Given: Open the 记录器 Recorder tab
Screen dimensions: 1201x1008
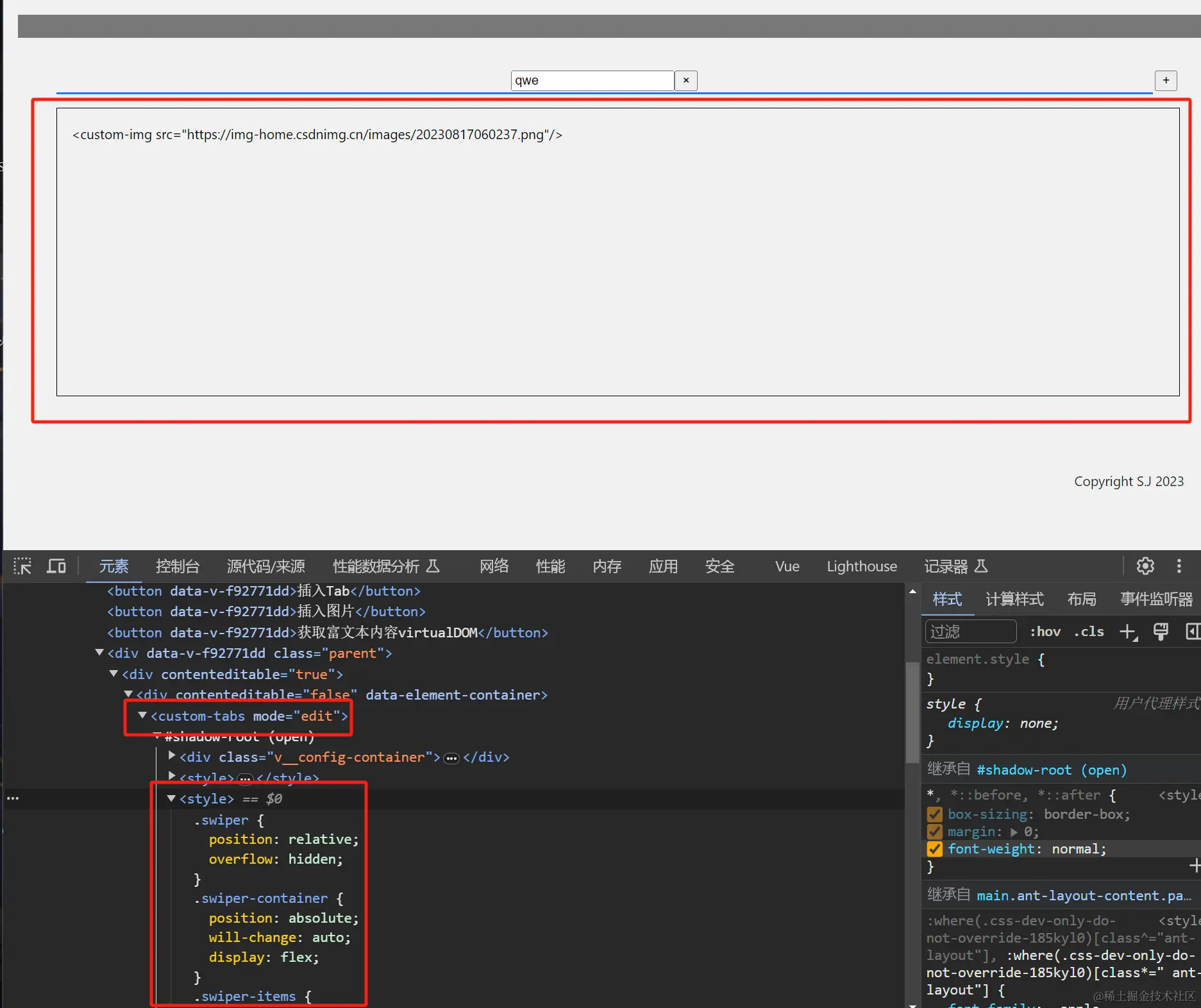Looking at the screenshot, I should 955,566.
